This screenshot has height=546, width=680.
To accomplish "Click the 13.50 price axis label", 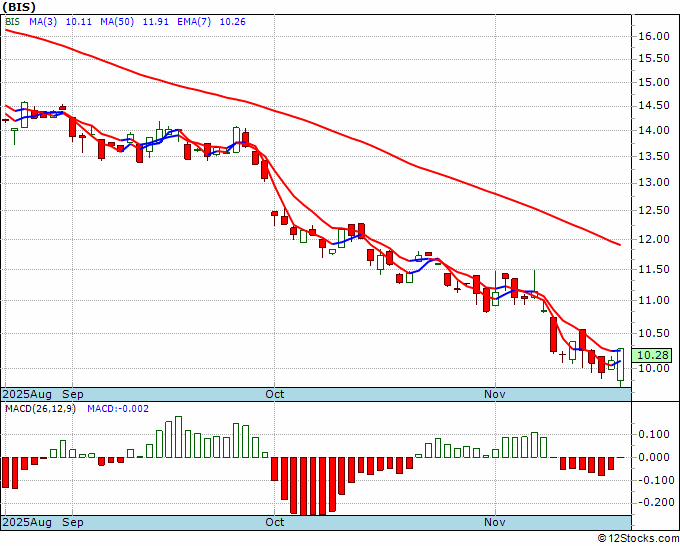I will tap(654, 156).
